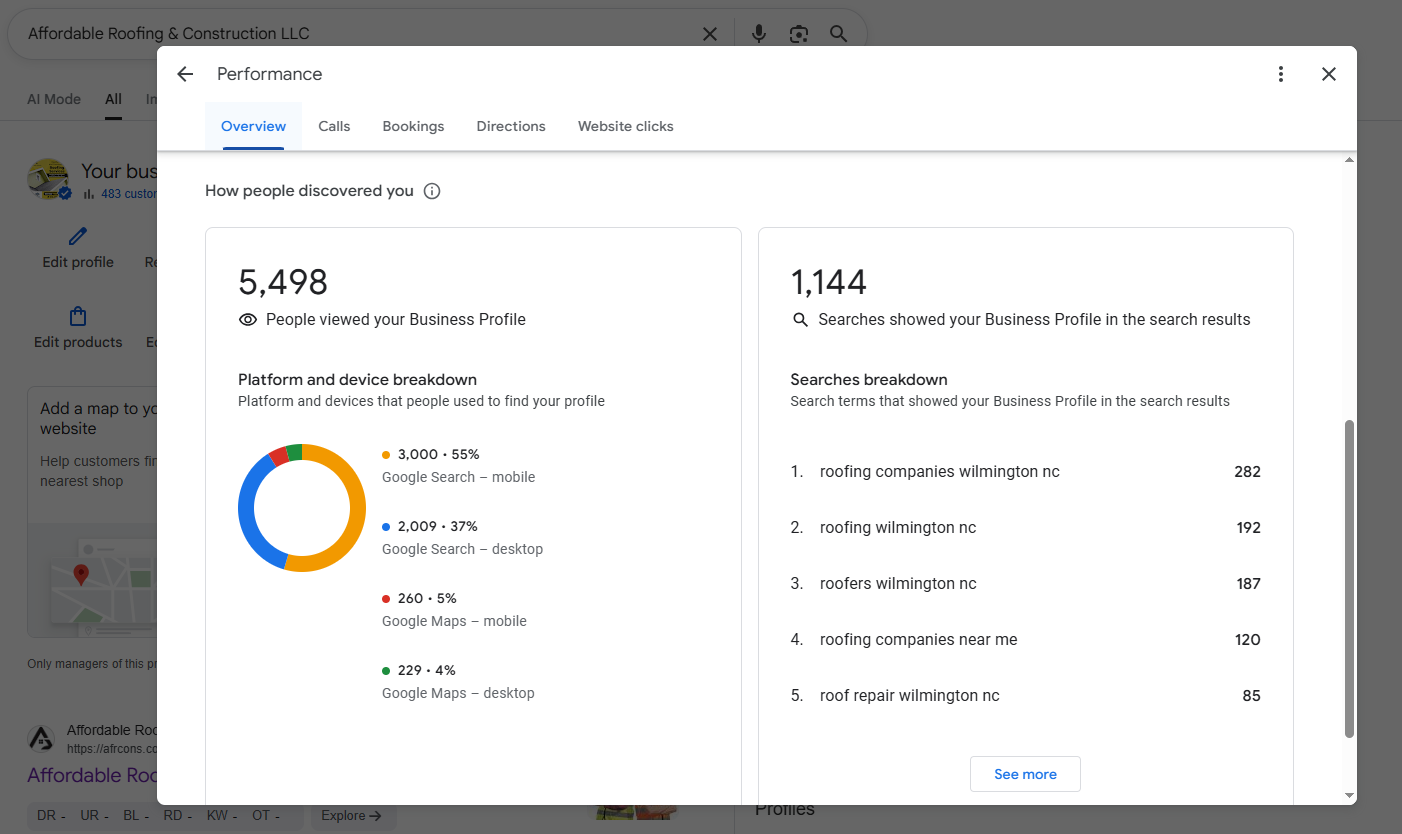
Task: Click the Google search input field
Action: tap(350, 34)
